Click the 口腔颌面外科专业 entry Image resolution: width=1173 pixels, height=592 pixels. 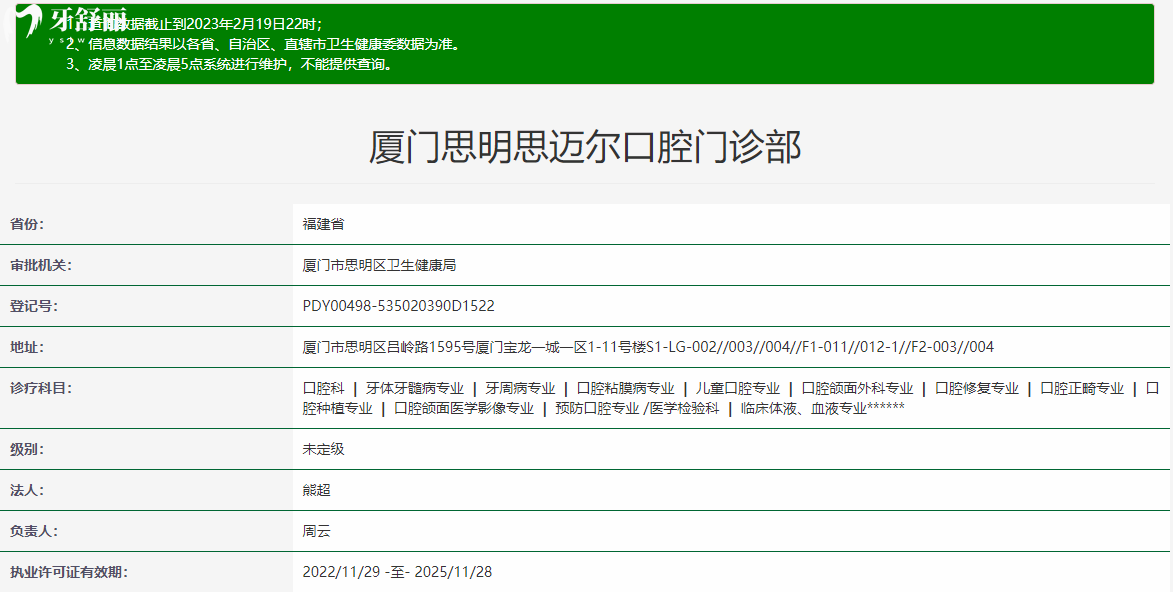pyautogui.click(x=857, y=388)
